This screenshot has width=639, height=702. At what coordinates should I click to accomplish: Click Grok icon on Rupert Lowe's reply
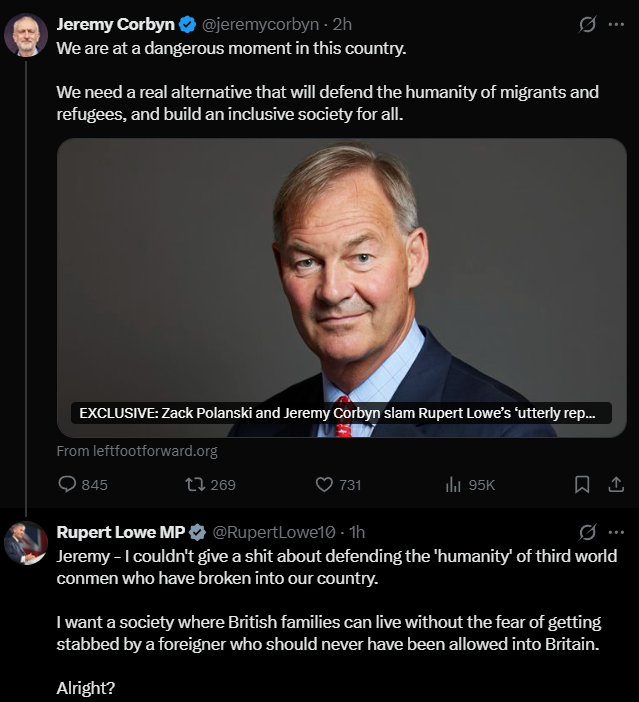[588, 531]
